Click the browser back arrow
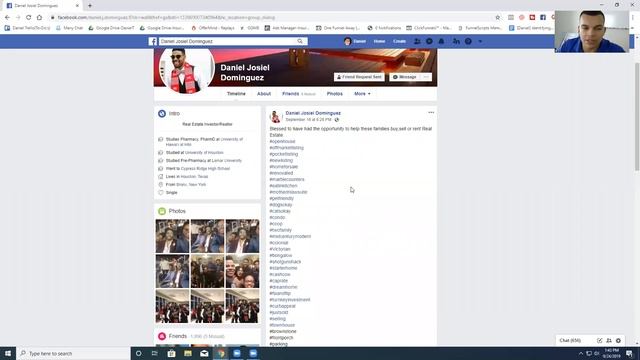 click(7, 18)
